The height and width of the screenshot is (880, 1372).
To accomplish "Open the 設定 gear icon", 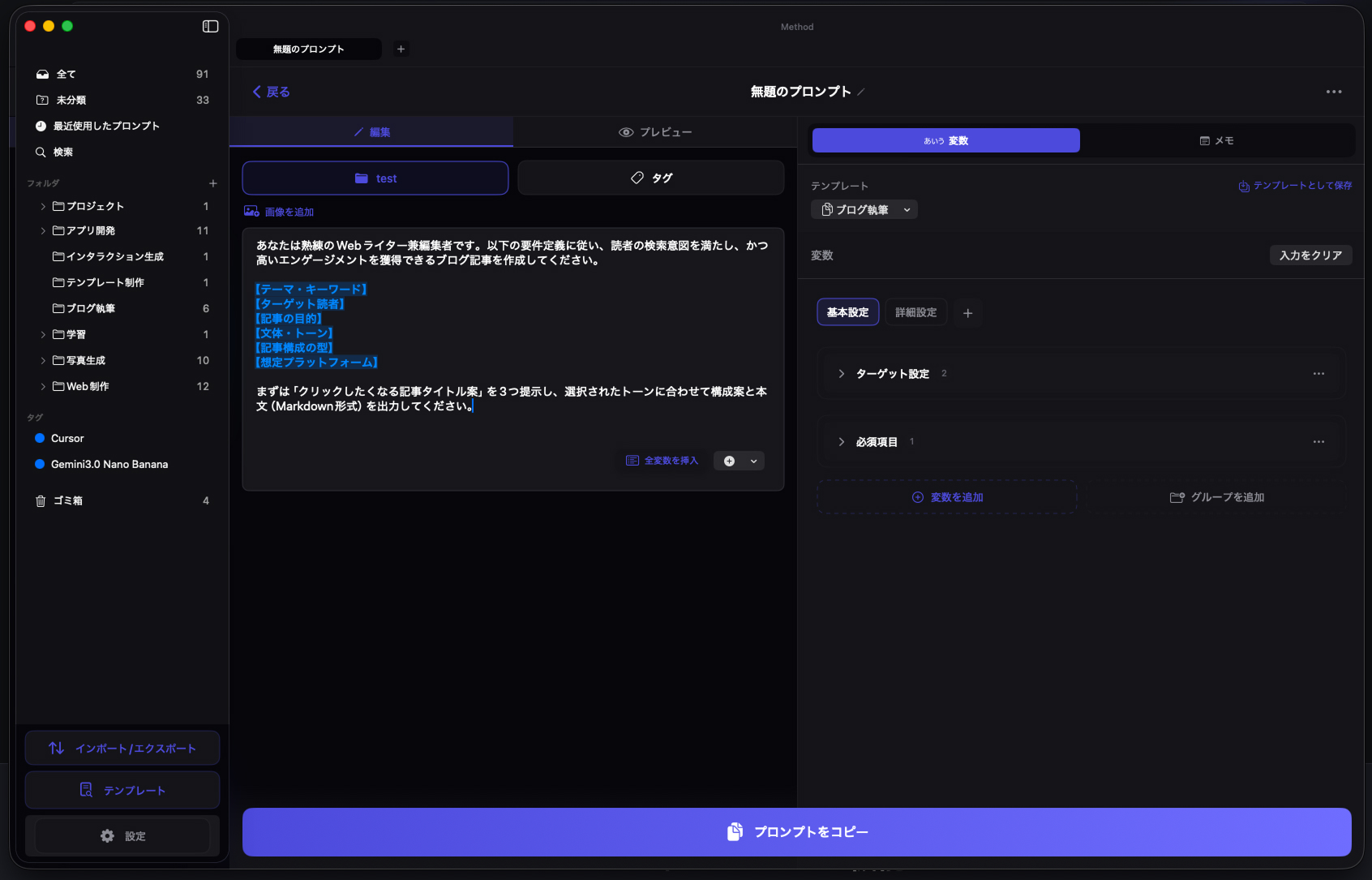I will tap(107, 835).
